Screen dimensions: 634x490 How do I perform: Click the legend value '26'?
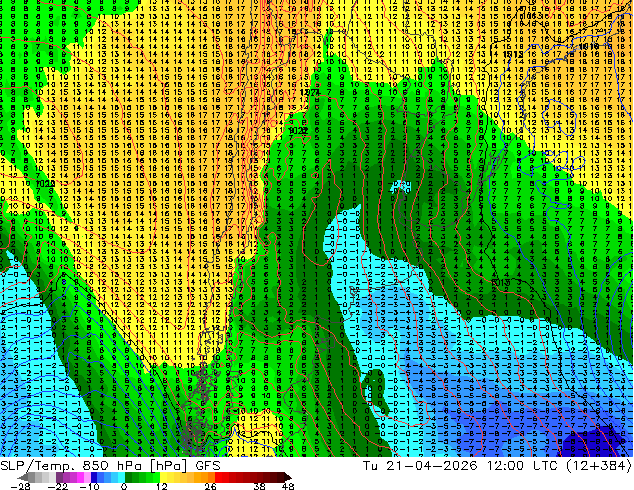pos(210,486)
